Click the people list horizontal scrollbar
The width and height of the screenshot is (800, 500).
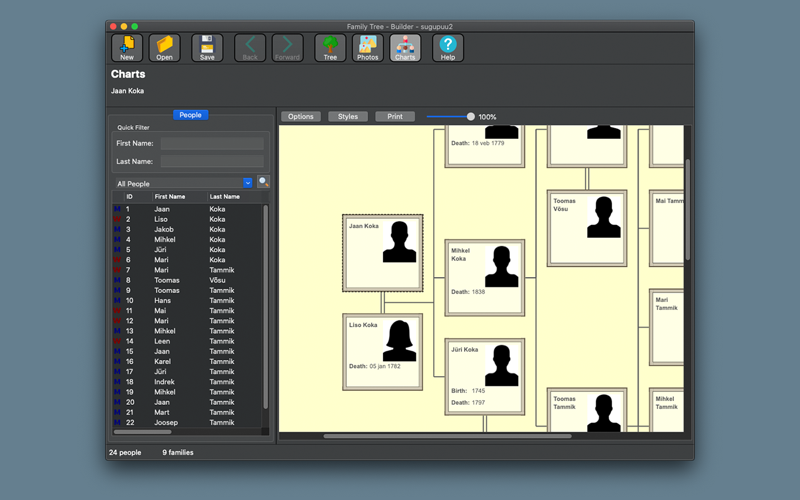[x=143, y=432]
